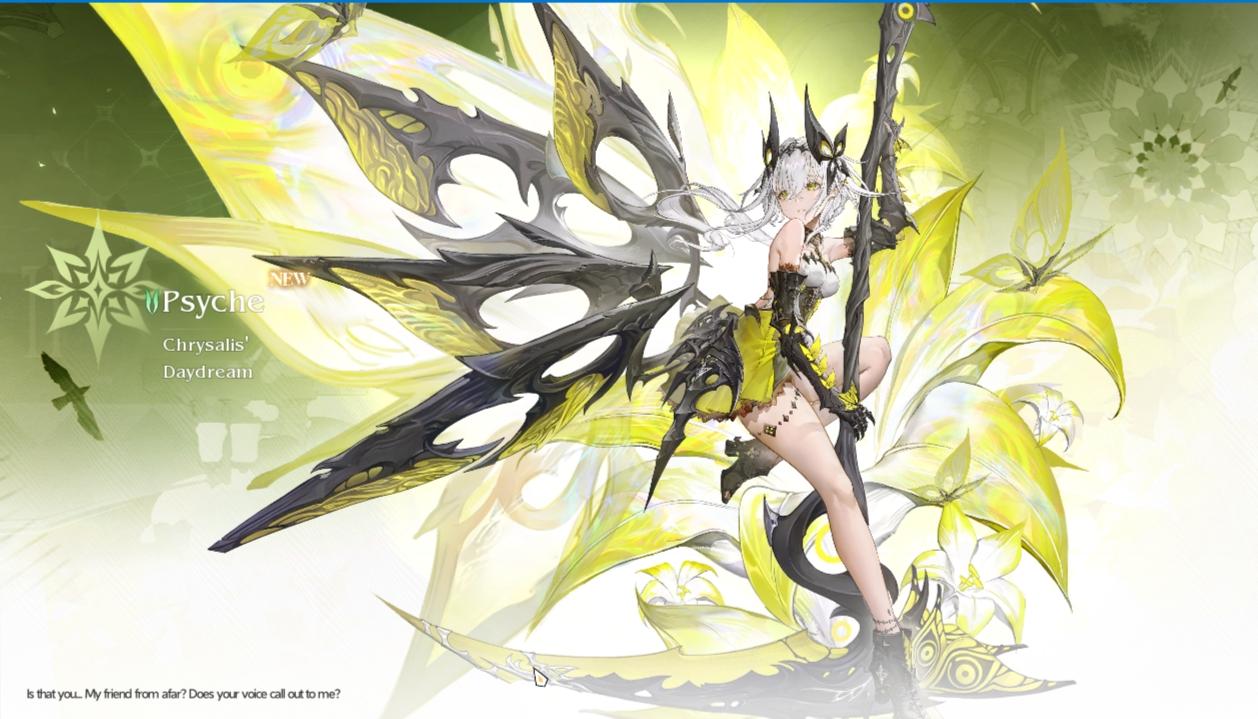Click the small bird in the top-right corner
The width and height of the screenshot is (1258, 719).
tap(1229, 84)
